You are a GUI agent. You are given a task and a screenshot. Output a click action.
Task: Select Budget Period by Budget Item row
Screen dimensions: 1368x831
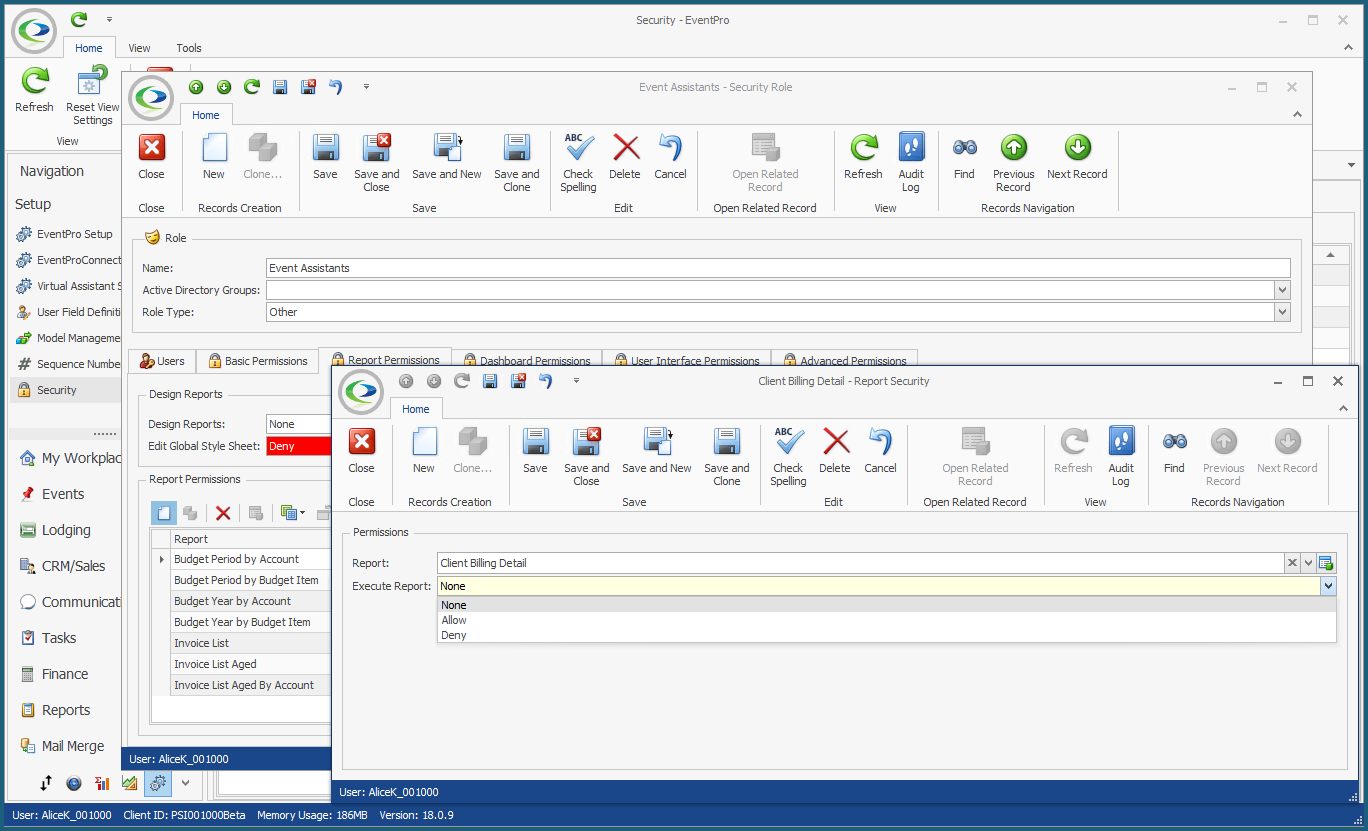point(251,580)
